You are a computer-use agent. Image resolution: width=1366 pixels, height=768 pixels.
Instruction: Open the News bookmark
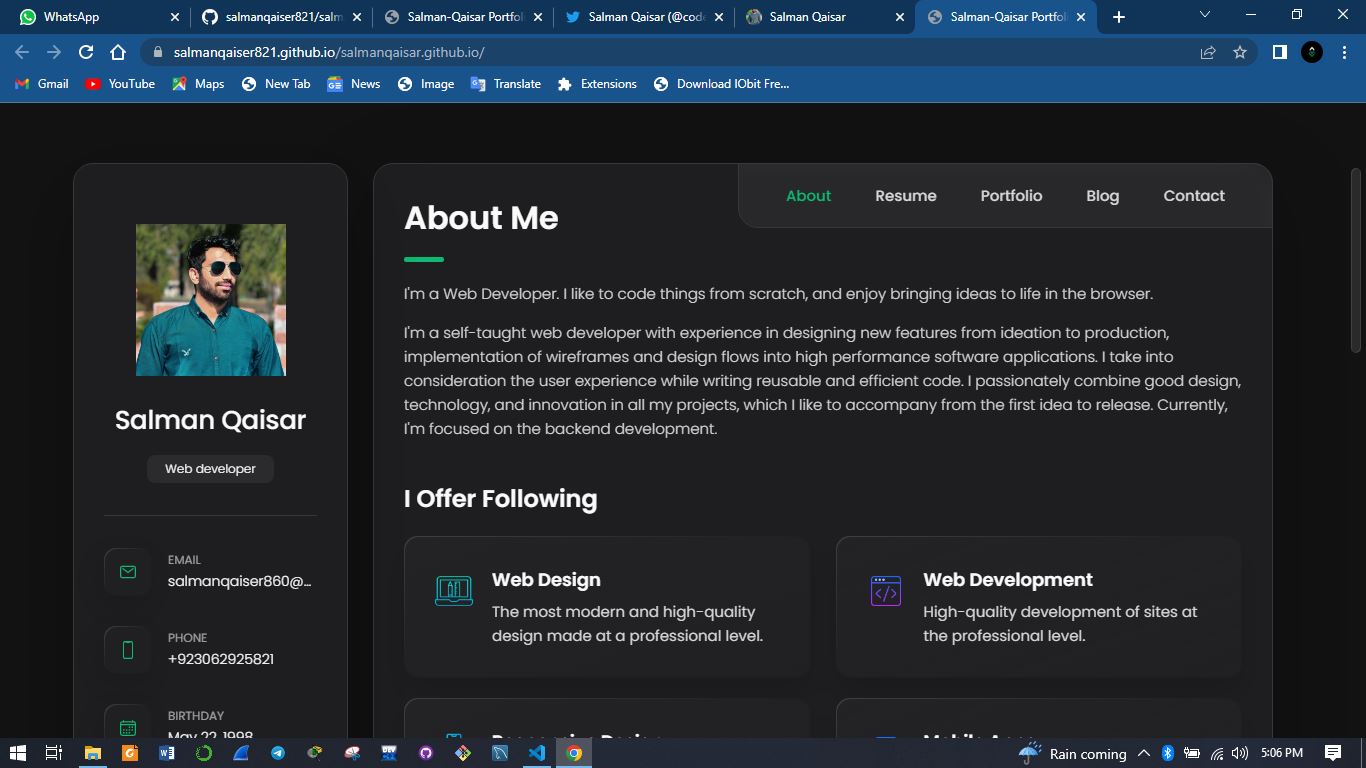click(x=354, y=84)
